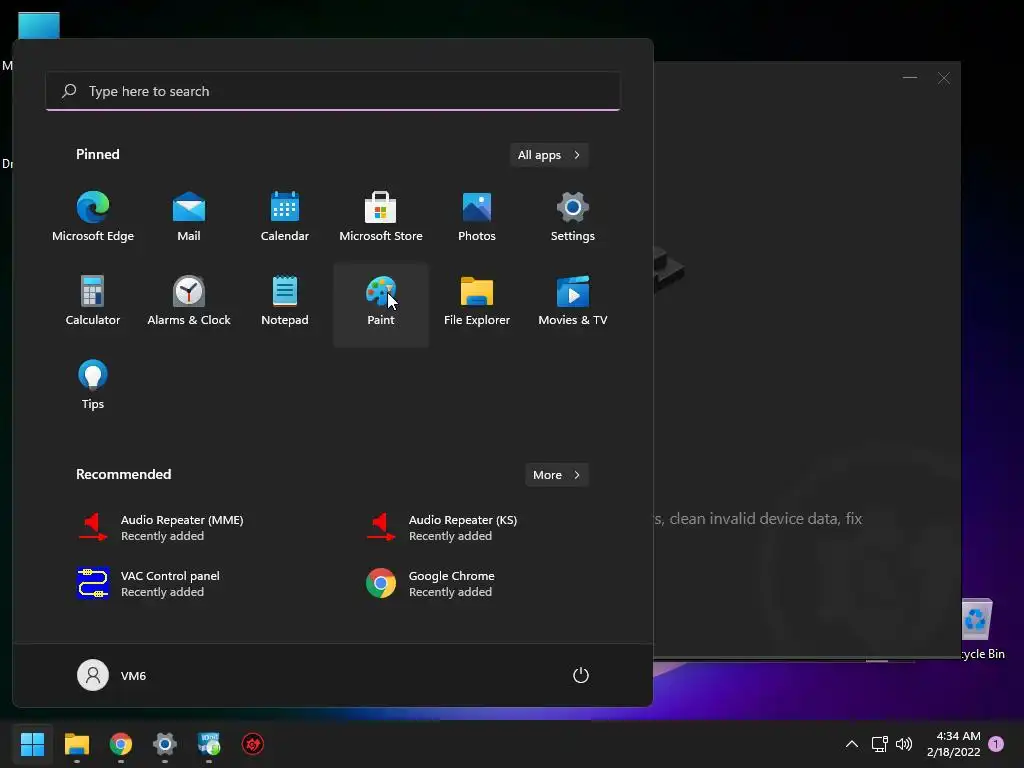Open the red gear app on taskbar
The width and height of the screenshot is (1024, 768).
tap(253, 744)
